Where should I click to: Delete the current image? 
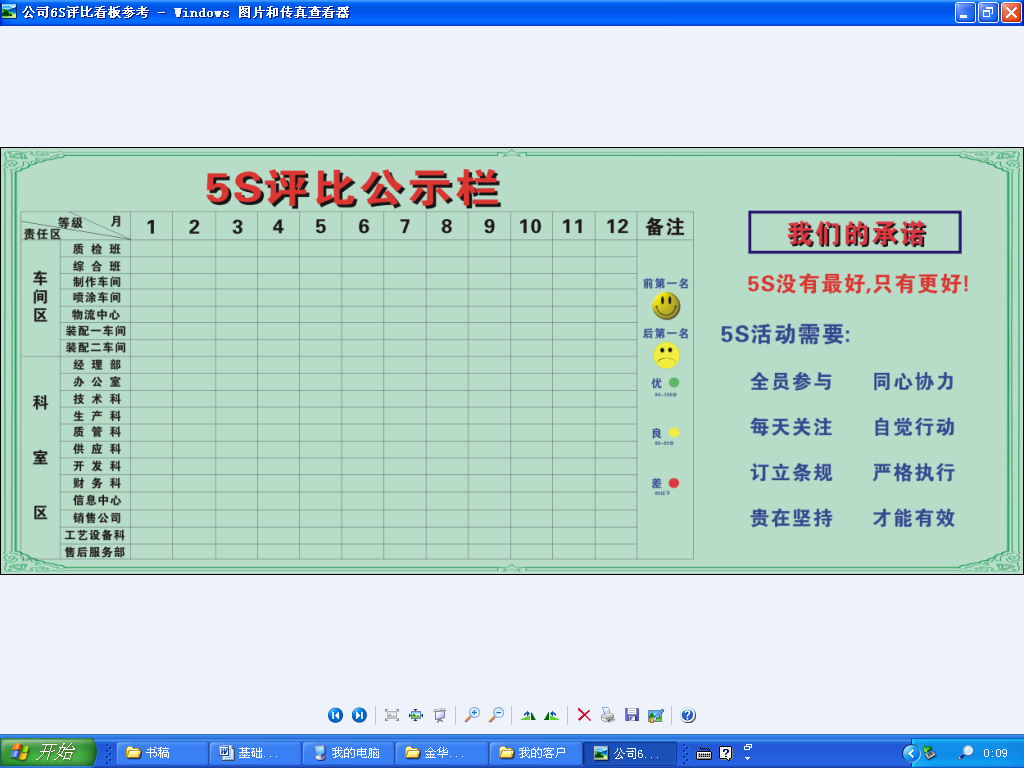click(x=584, y=715)
